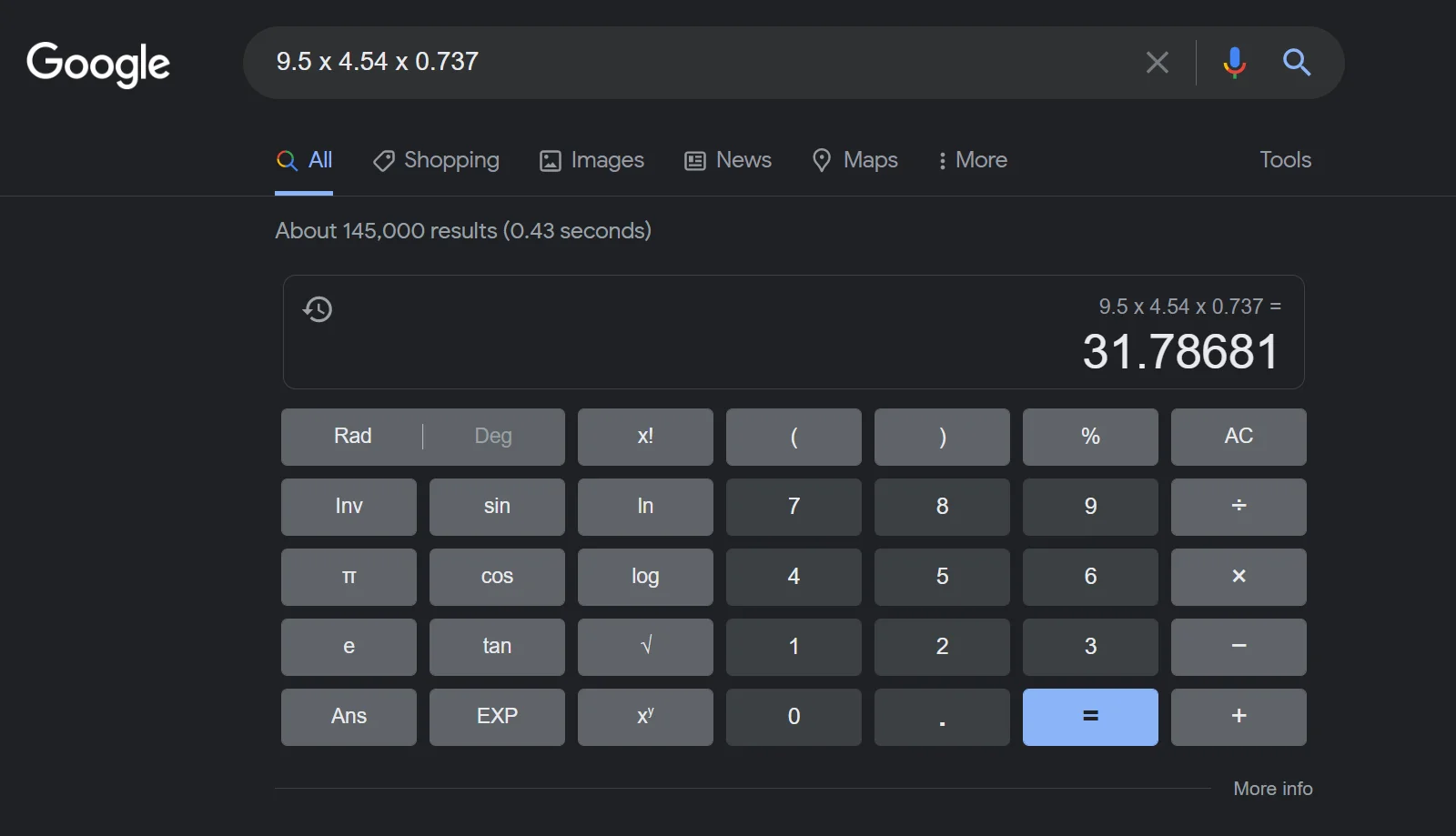Click the blue equals button
This screenshot has width=1456, height=836.
click(1090, 717)
